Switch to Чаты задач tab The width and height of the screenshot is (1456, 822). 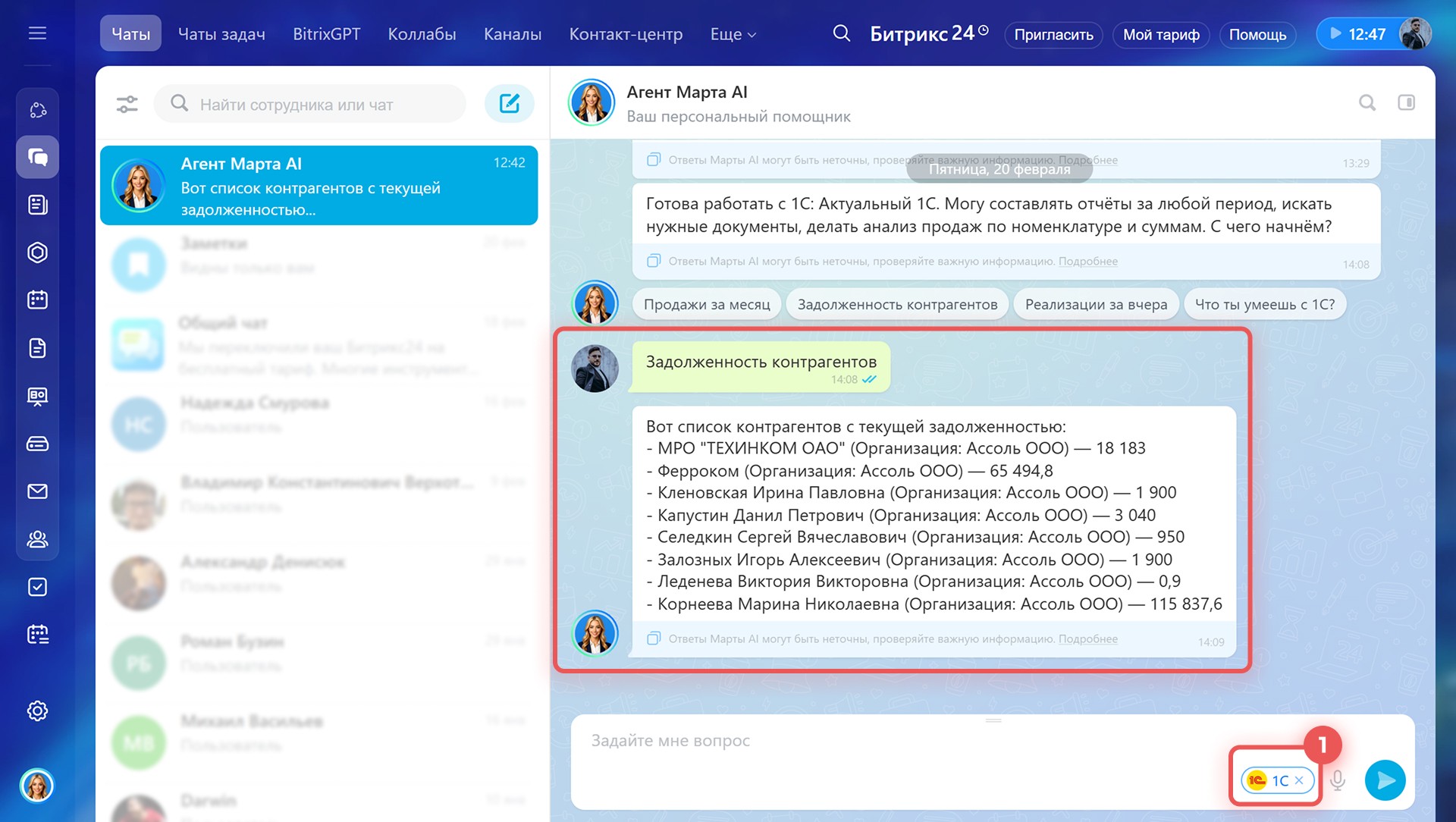pos(221,34)
